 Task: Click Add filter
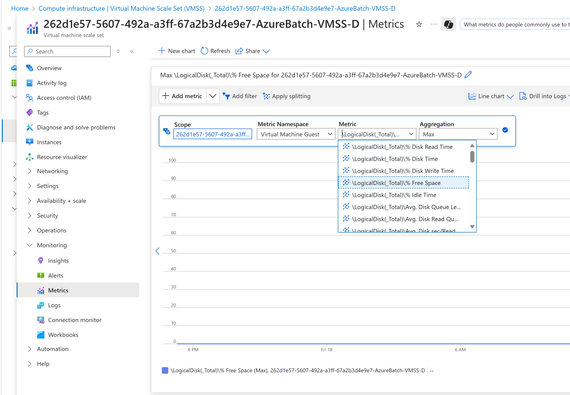(240, 96)
